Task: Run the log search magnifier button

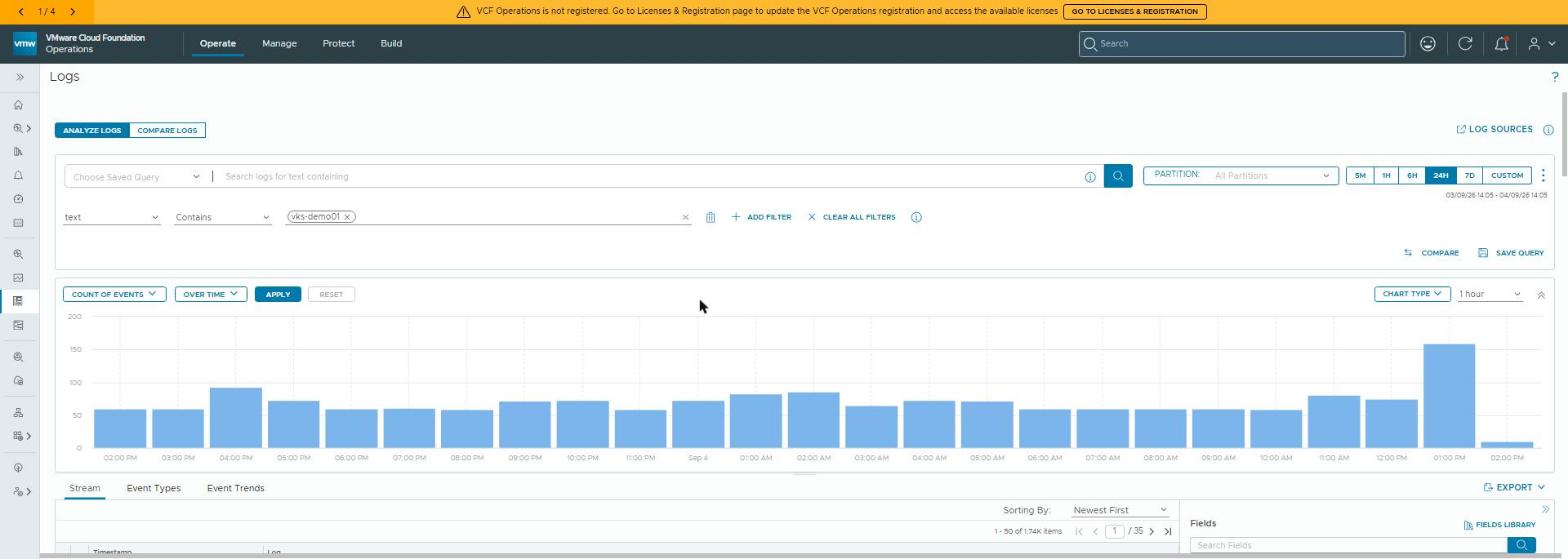Action: coord(1118,176)
